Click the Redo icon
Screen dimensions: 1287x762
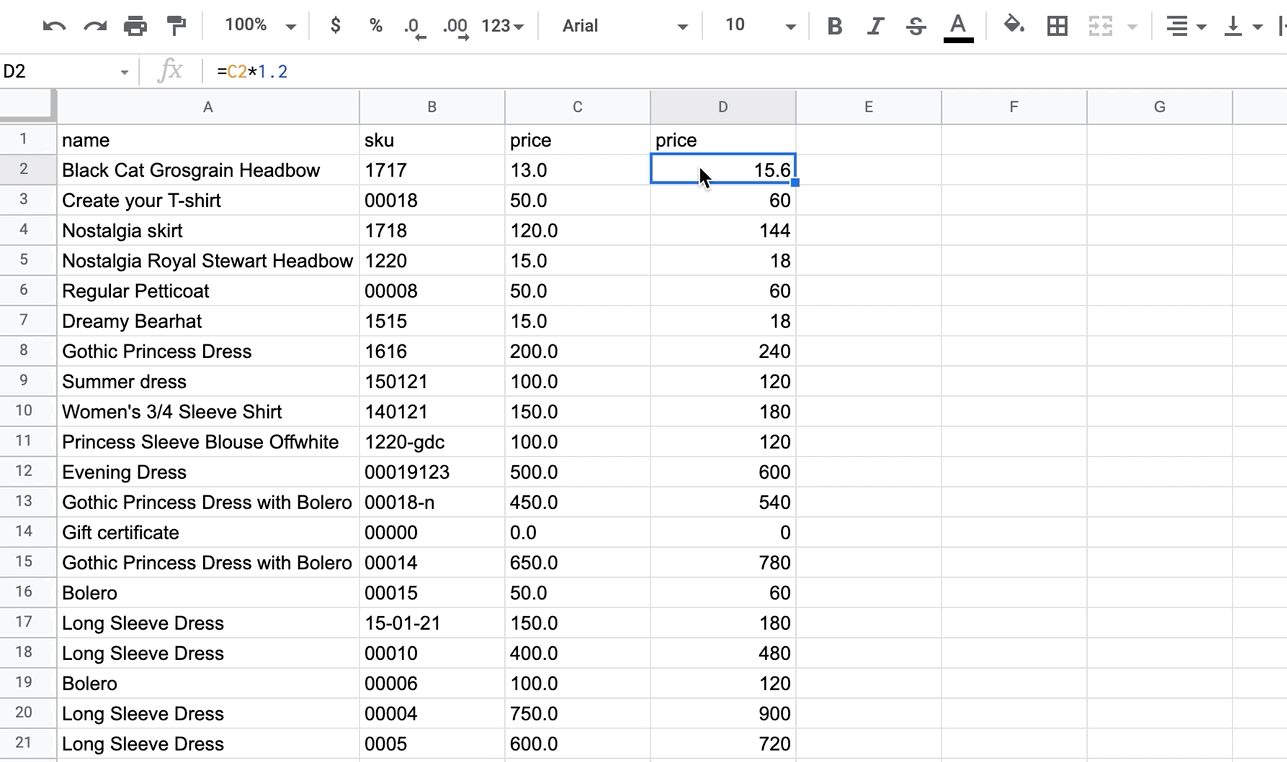pyautogui.click(x=95, y=26)
